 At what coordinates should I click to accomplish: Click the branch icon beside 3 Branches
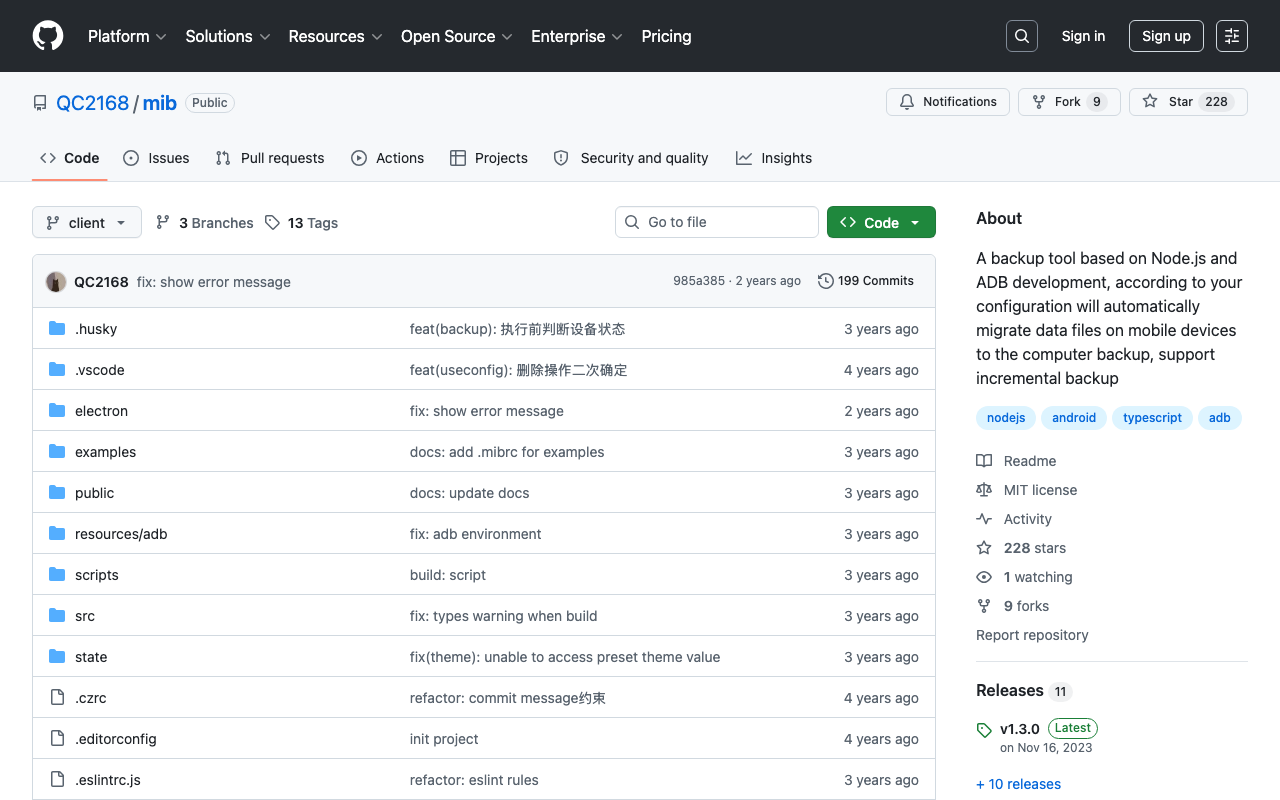(163, 223)
